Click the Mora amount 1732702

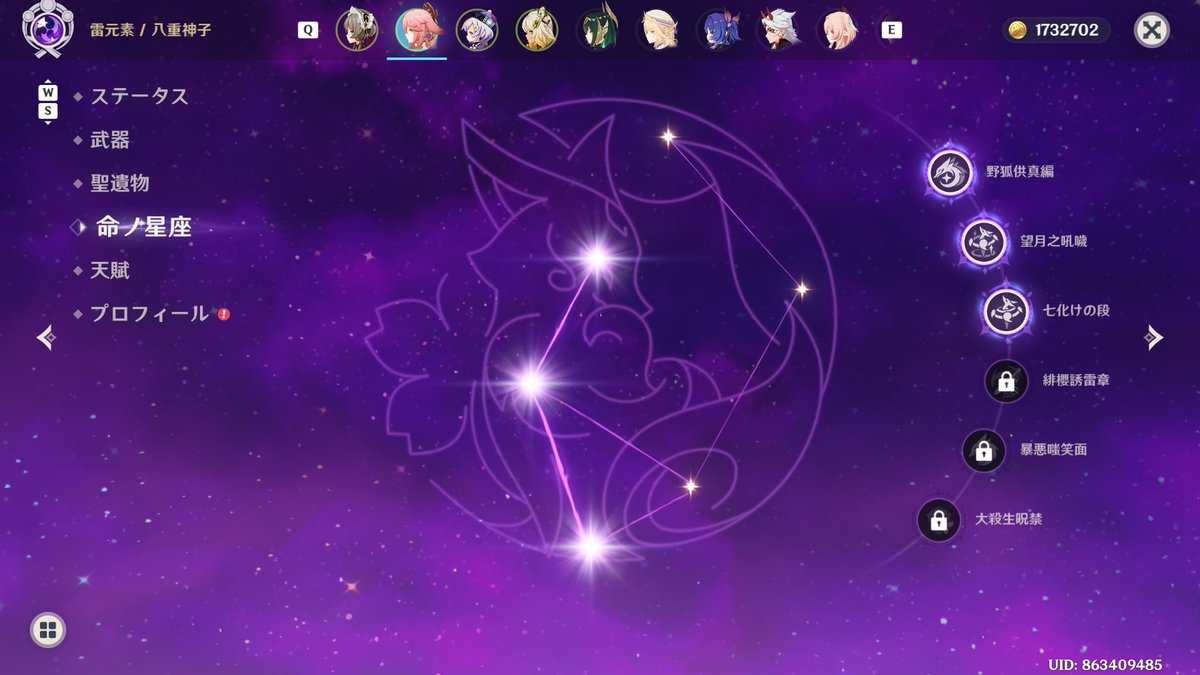(1068, 30)
